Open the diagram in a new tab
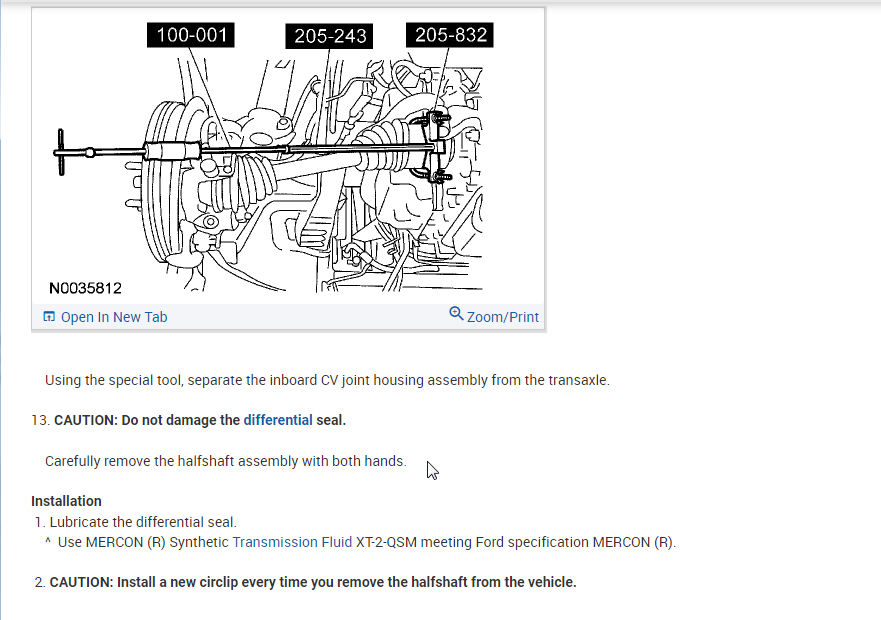This screenshot has height=620, width=881. click(113, 317)
